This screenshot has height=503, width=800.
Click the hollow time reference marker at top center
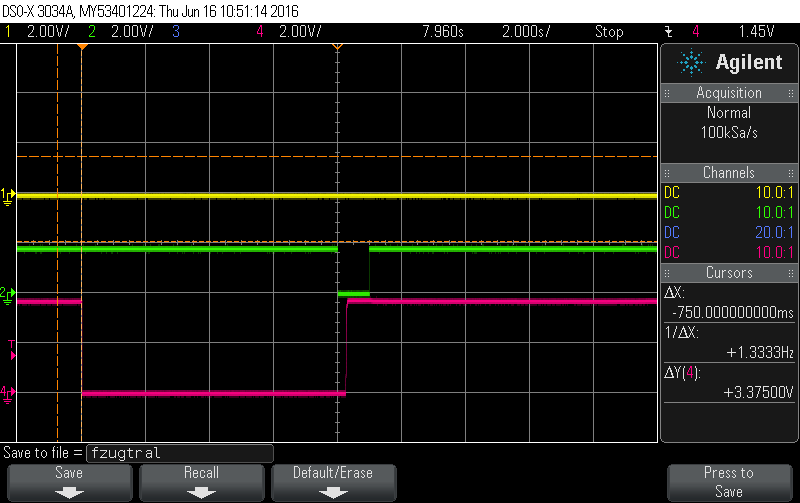point(337,47)
